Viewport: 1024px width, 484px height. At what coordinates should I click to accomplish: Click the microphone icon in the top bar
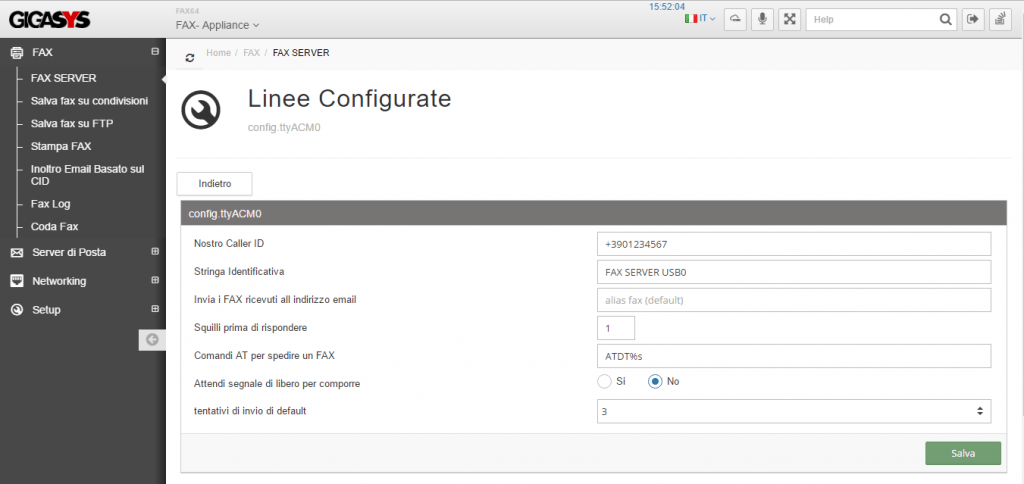point(763,19)
